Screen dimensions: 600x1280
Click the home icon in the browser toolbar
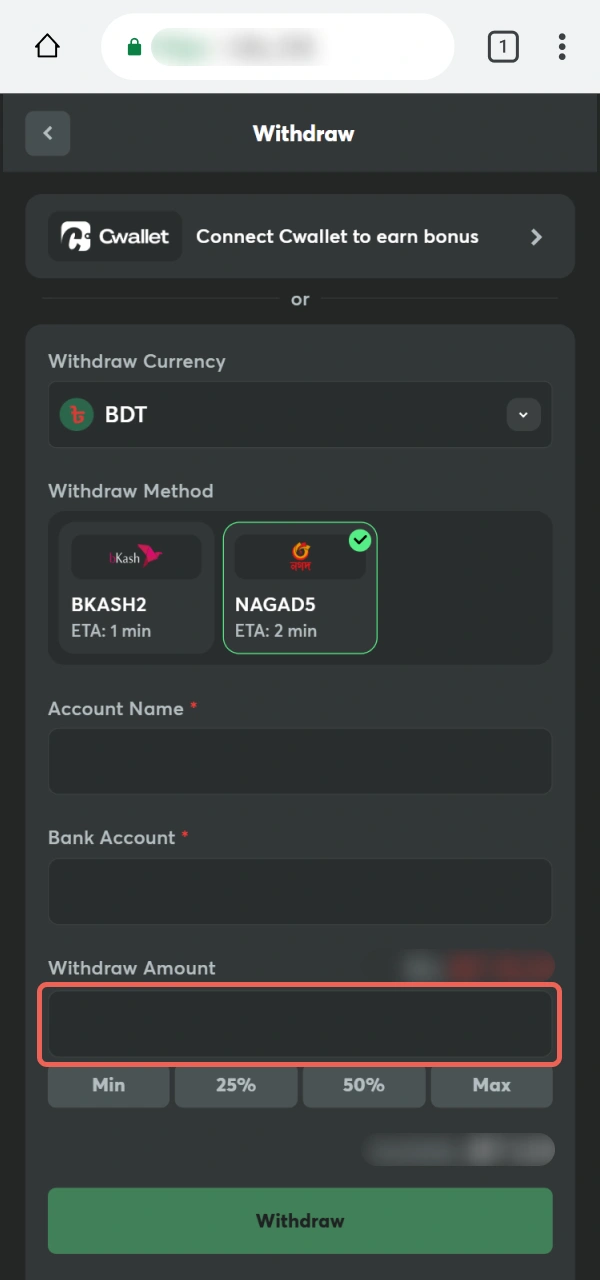pyautogui.click(x=46, y=46)
